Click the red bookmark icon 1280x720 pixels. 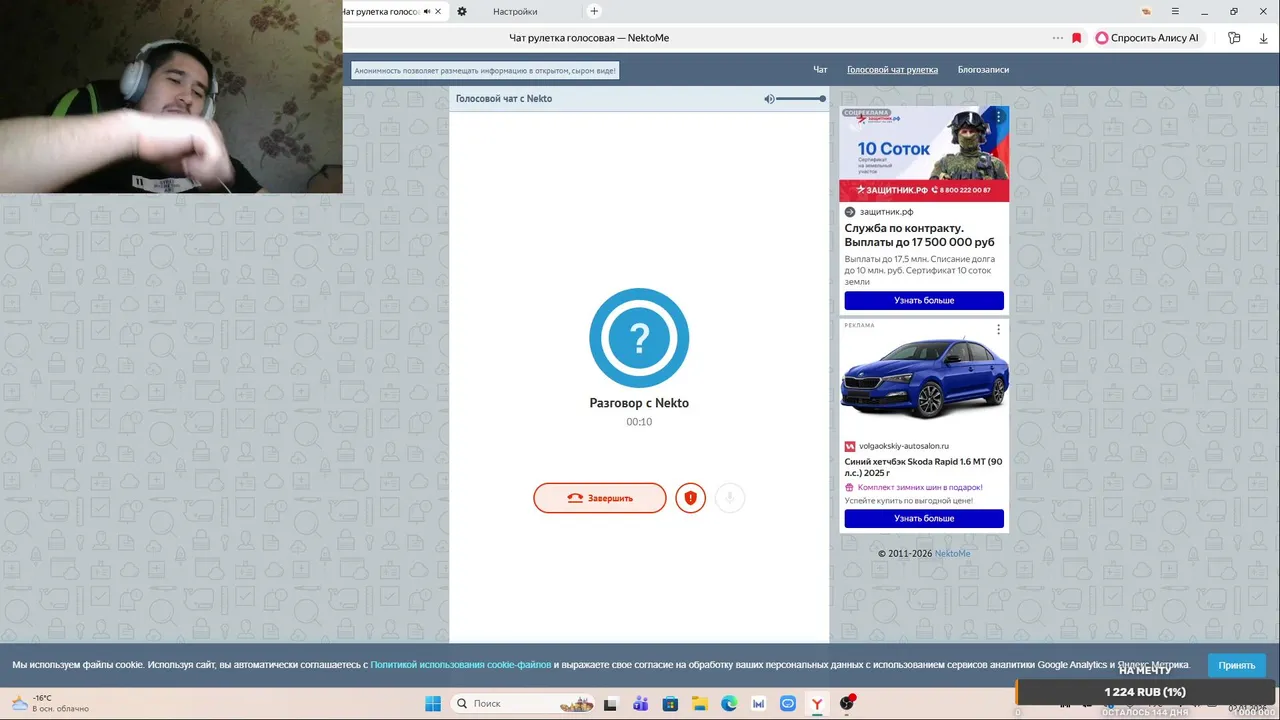[1077, 38]
